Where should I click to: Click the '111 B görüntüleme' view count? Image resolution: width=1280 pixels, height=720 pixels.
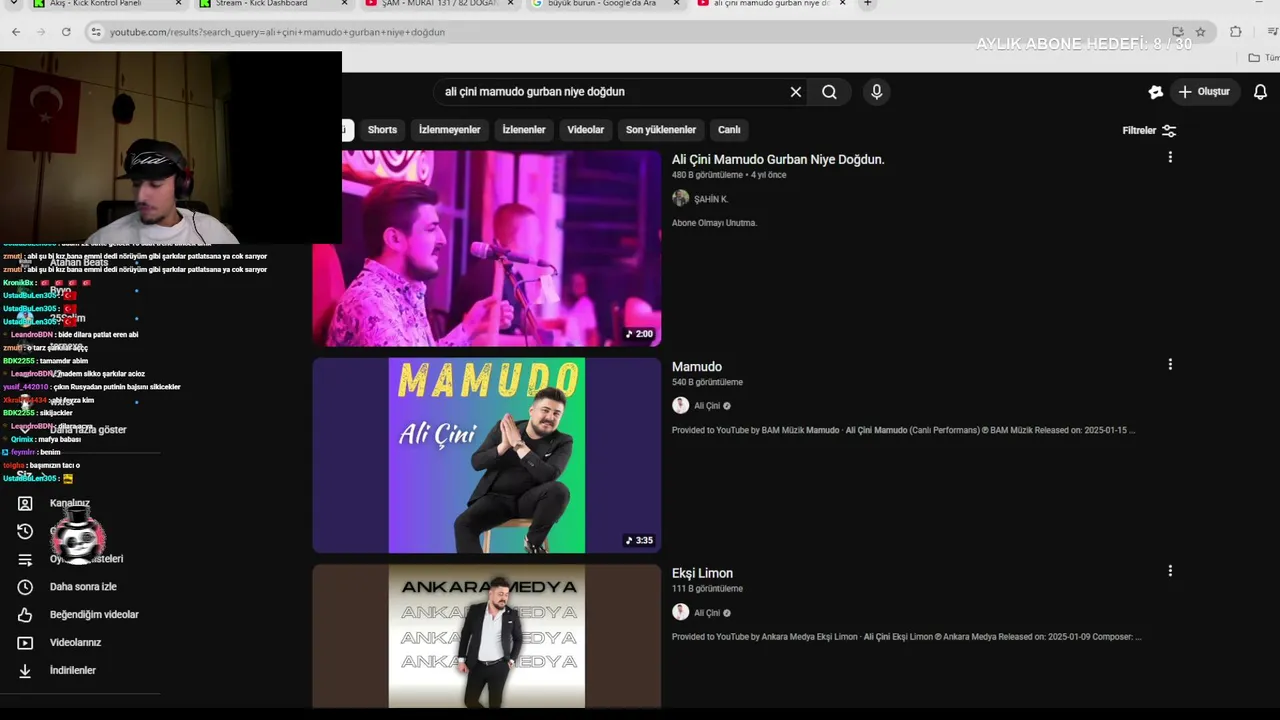707,589
